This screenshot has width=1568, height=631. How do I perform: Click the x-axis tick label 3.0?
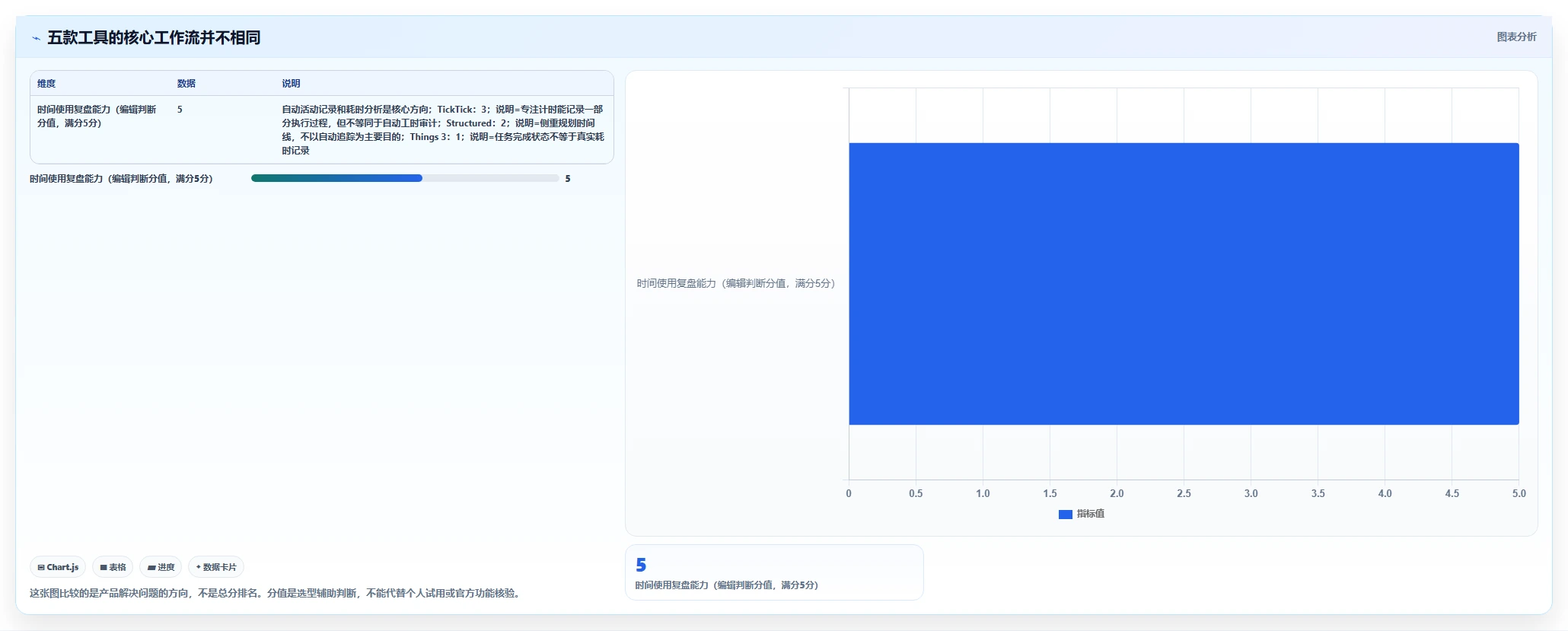click(1251, 493)
